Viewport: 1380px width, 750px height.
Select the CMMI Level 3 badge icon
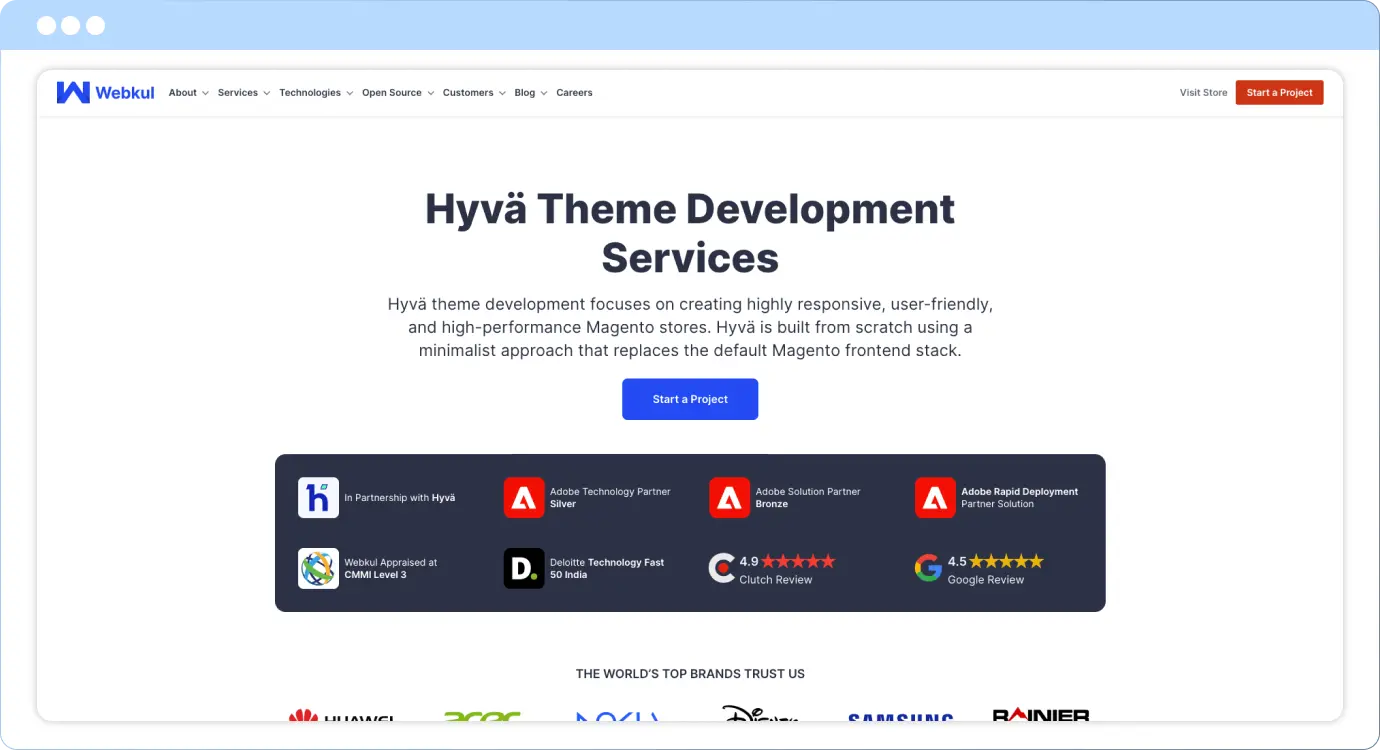(x=318, y=567)
